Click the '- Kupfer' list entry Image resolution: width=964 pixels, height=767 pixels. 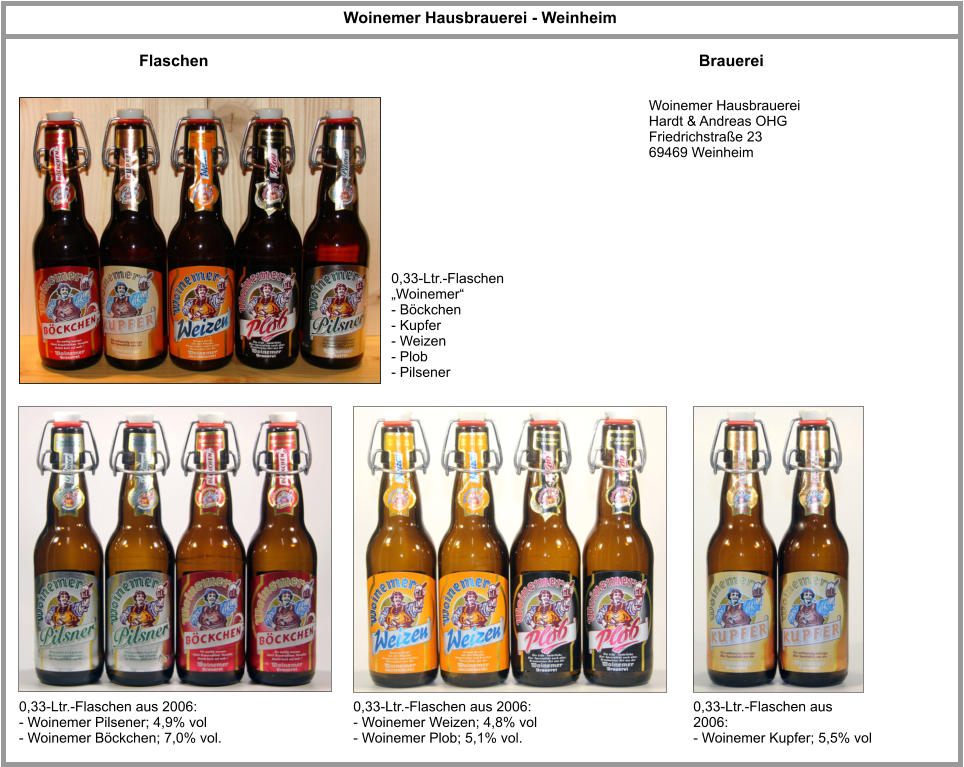tap(416, 325)
